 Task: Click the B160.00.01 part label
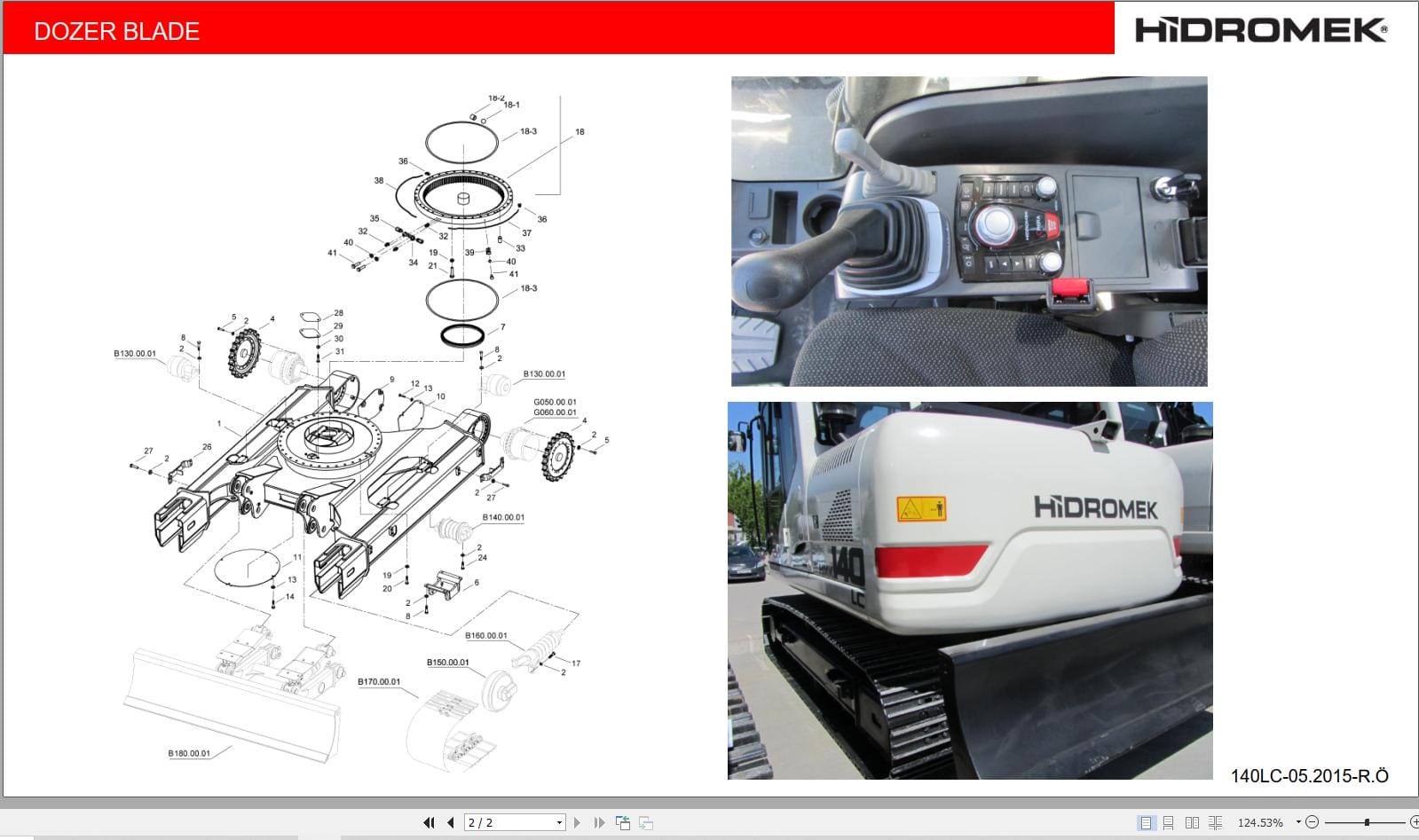pos(486,636)
